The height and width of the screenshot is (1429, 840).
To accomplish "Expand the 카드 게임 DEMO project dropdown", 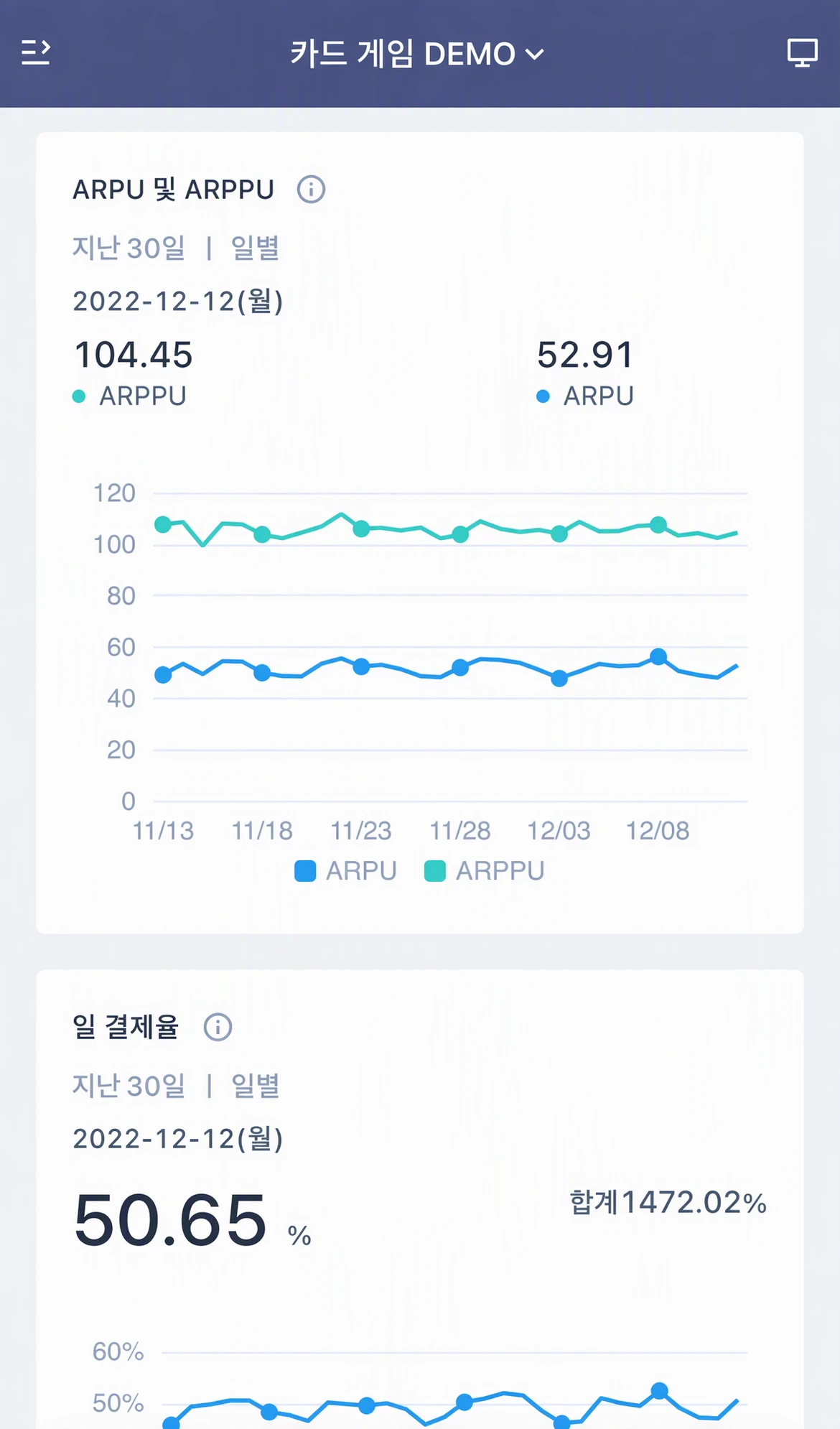I will pyautogui.click(x=417, y=54).
